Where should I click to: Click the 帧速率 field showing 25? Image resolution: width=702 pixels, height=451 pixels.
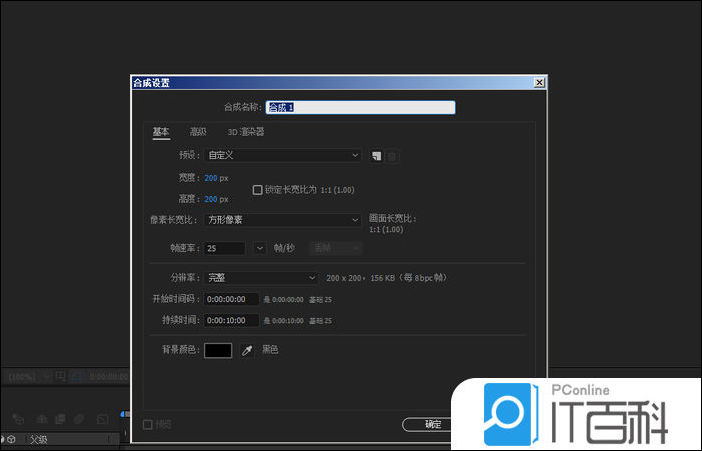[x=225, y=248]
